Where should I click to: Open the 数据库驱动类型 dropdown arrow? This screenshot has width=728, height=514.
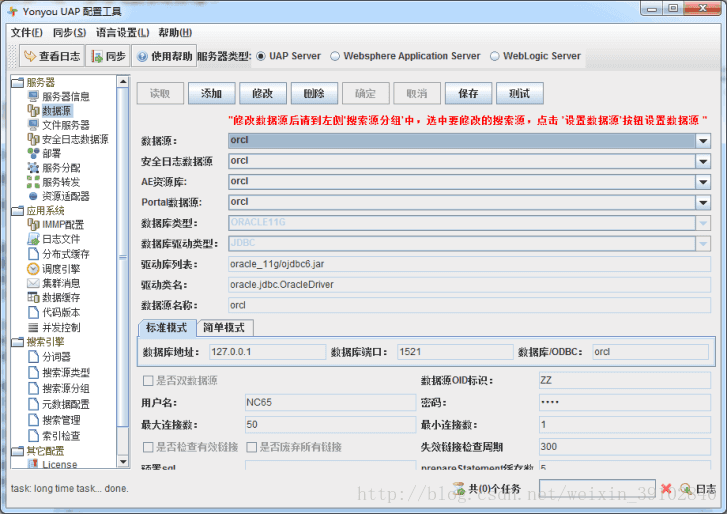(x=703, y=243)
